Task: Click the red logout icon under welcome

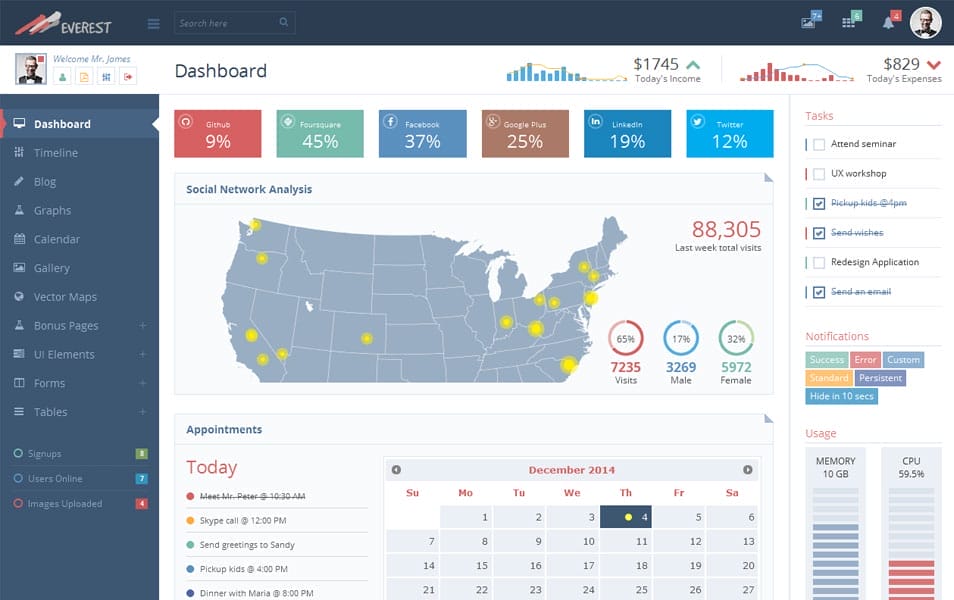Action: (x=128, y=77)
